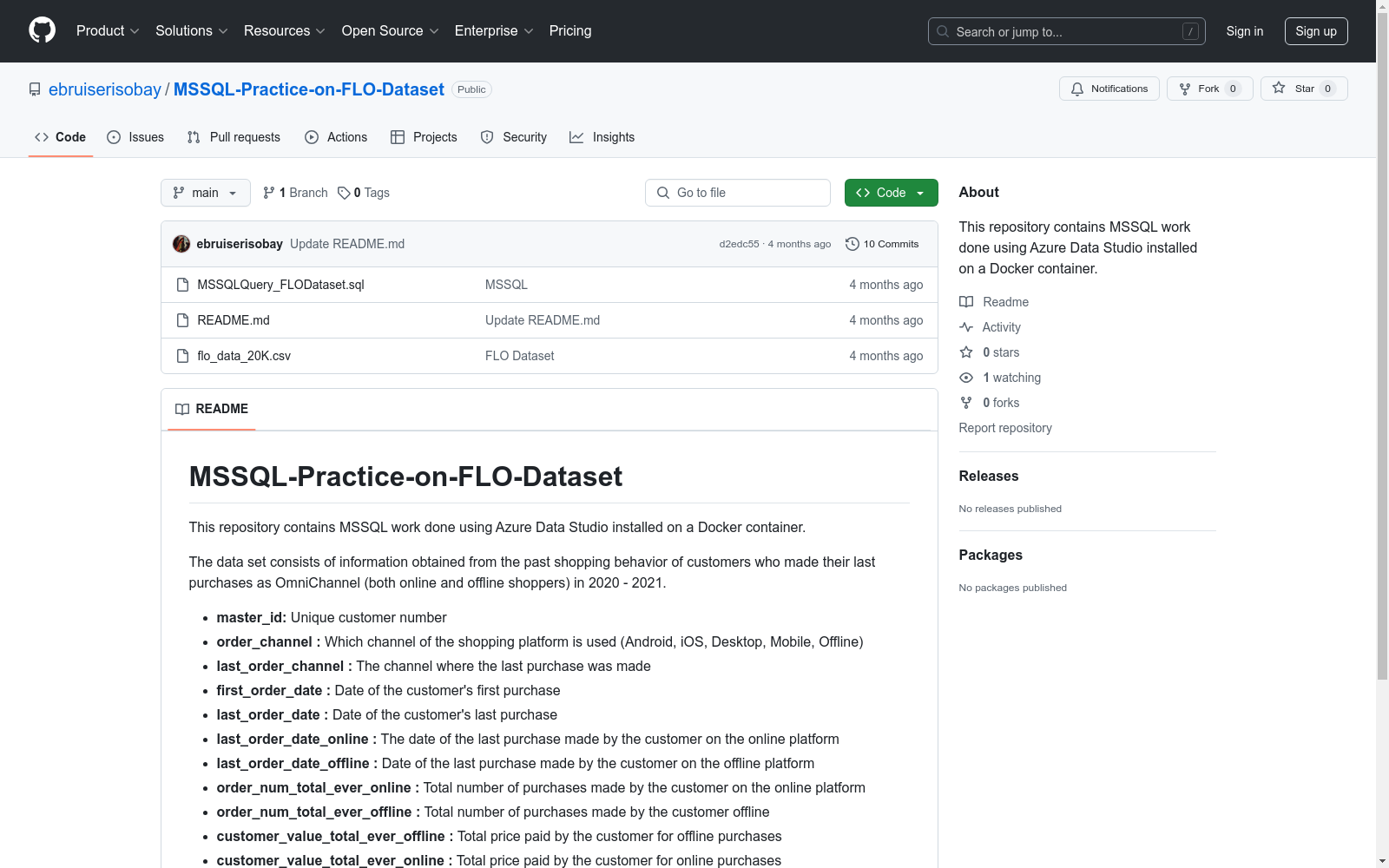Image resolution: width=1389 pixels, height=868 pixels.
Task: Click the tag icon beside 0 Tags
Action: [344, 193]
